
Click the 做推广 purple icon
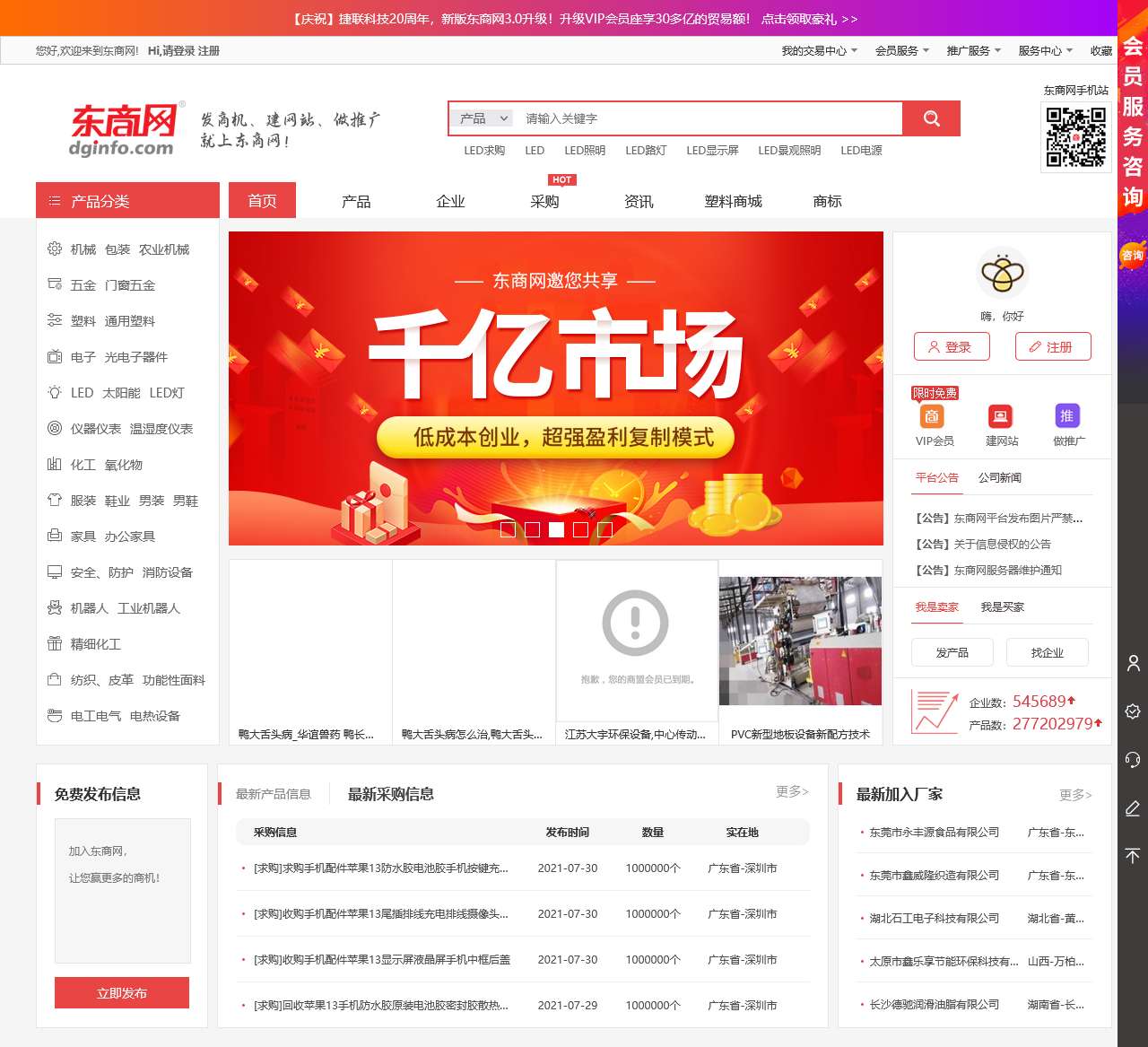[x=1066, y=416]
